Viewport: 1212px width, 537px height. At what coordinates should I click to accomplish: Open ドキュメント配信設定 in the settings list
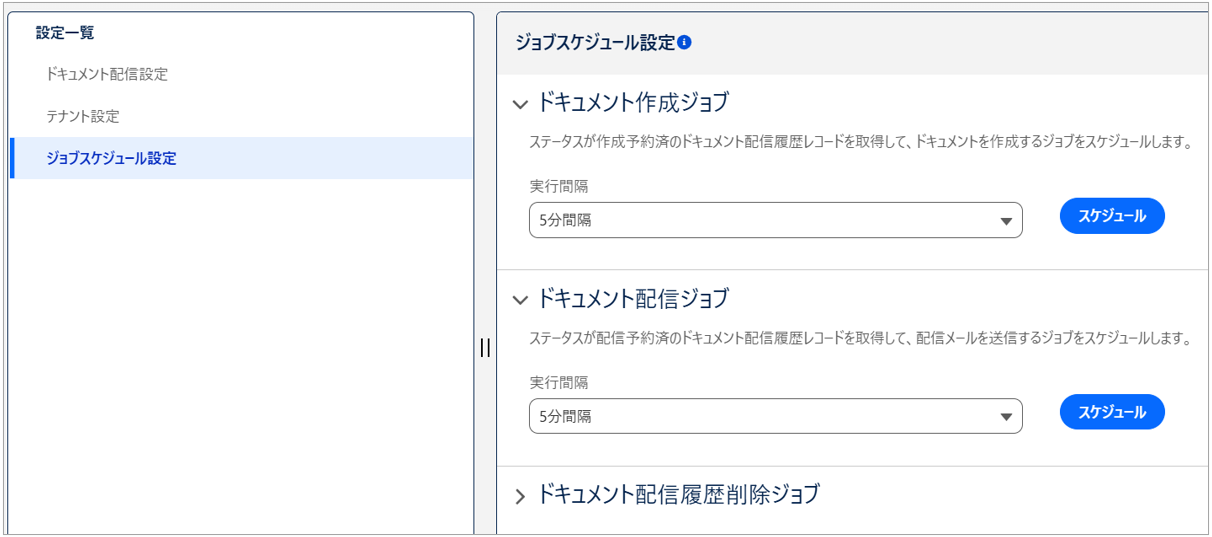107,74
